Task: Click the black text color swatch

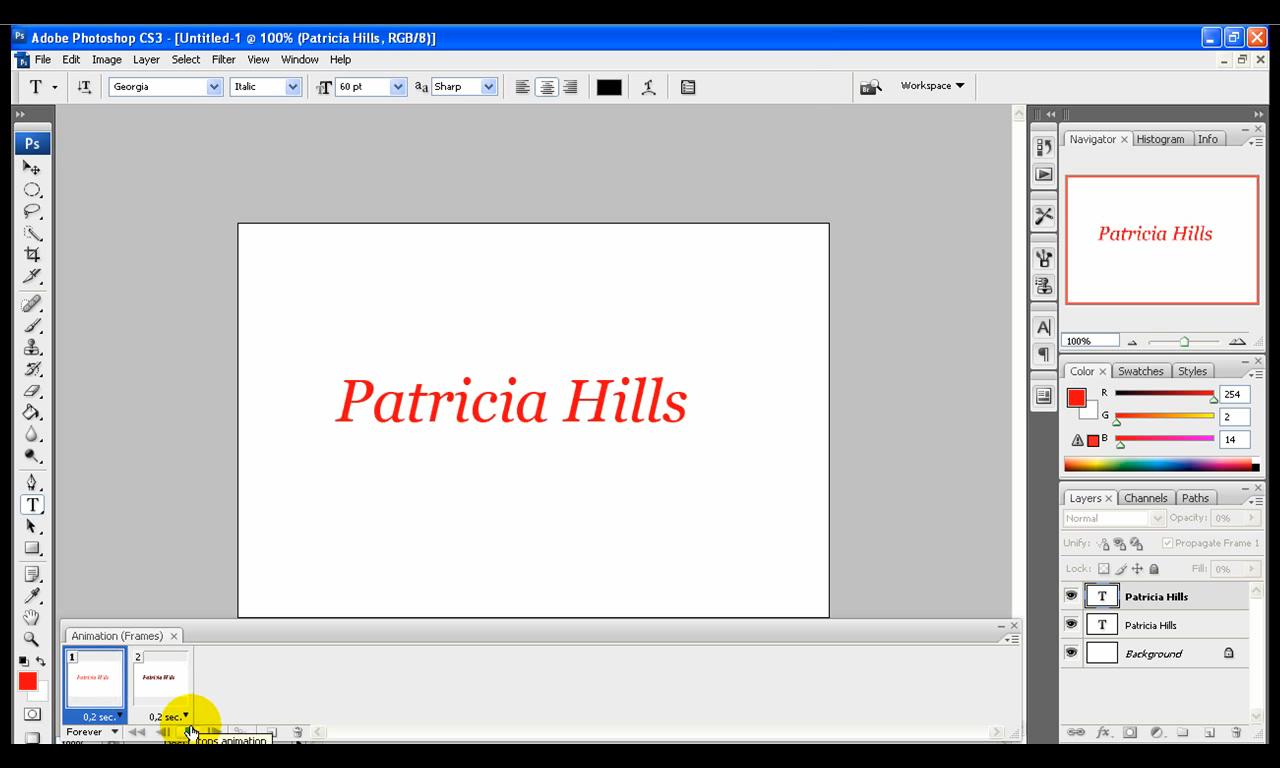Action: click(609, 87)
